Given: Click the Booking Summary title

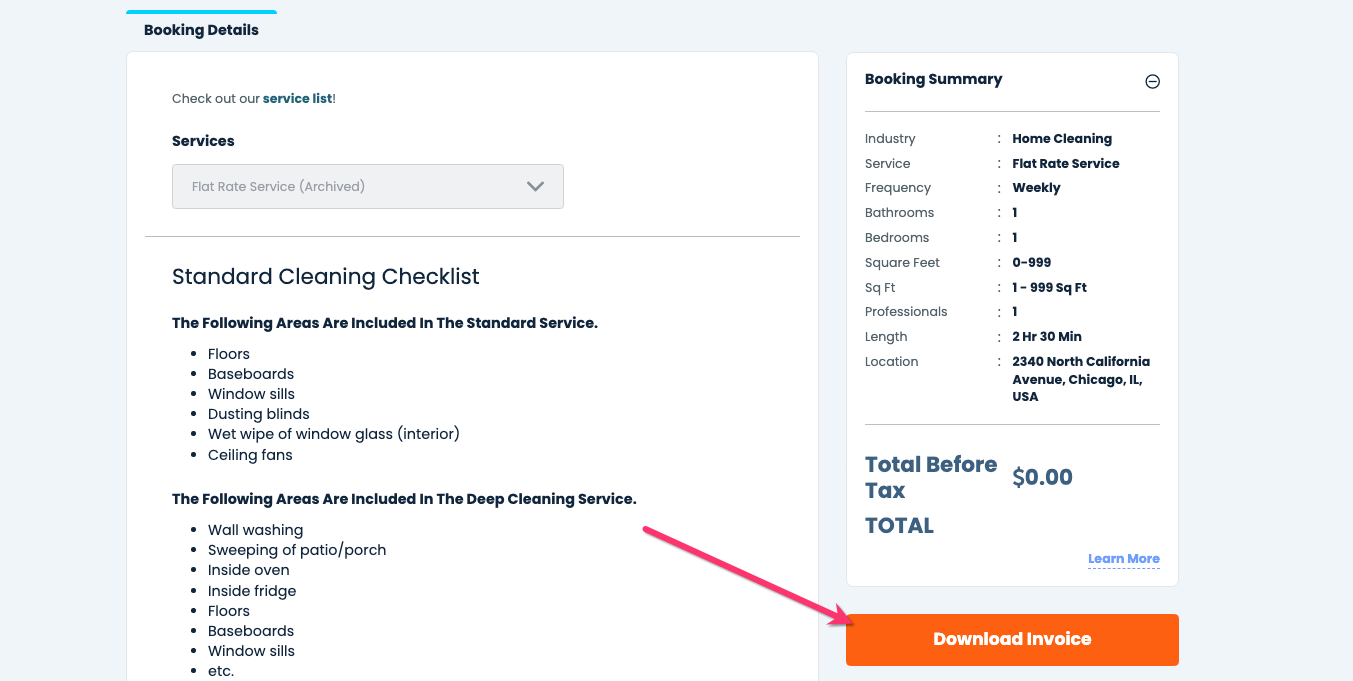Looking at the screenshot, I should click(x=933, y=79).
